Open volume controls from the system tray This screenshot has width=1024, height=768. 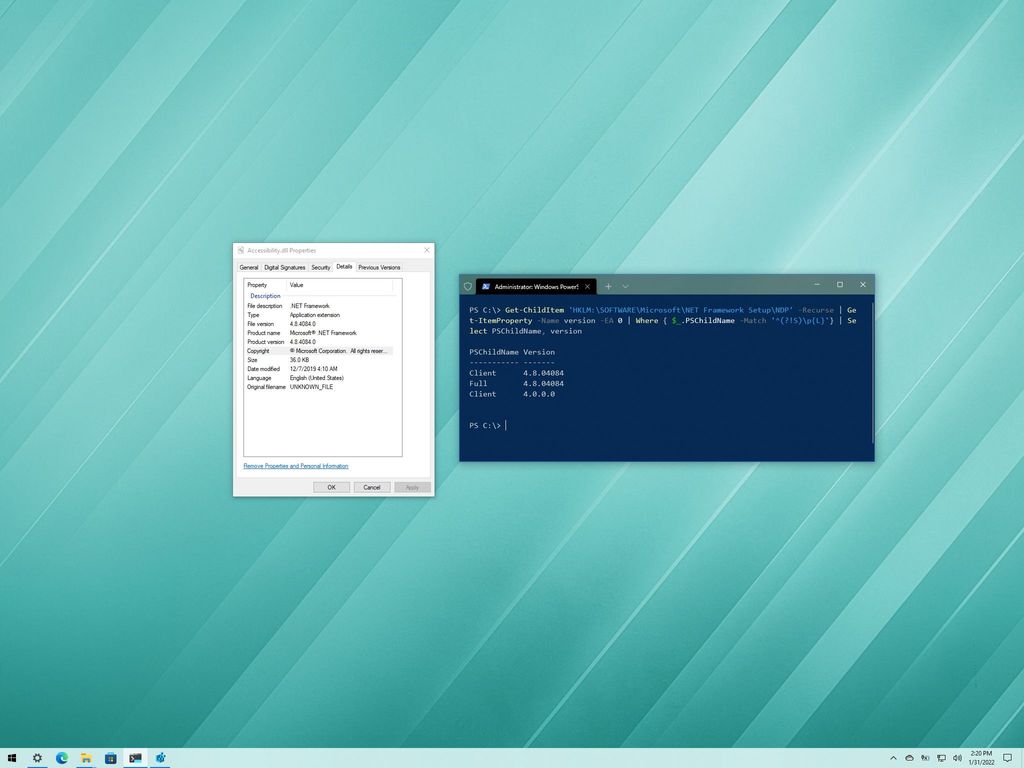point(958,758)
